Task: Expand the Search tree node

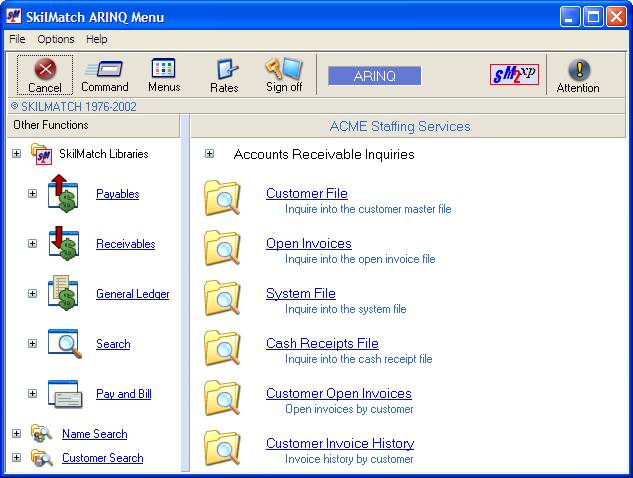Action: click(x=32, y=344)
